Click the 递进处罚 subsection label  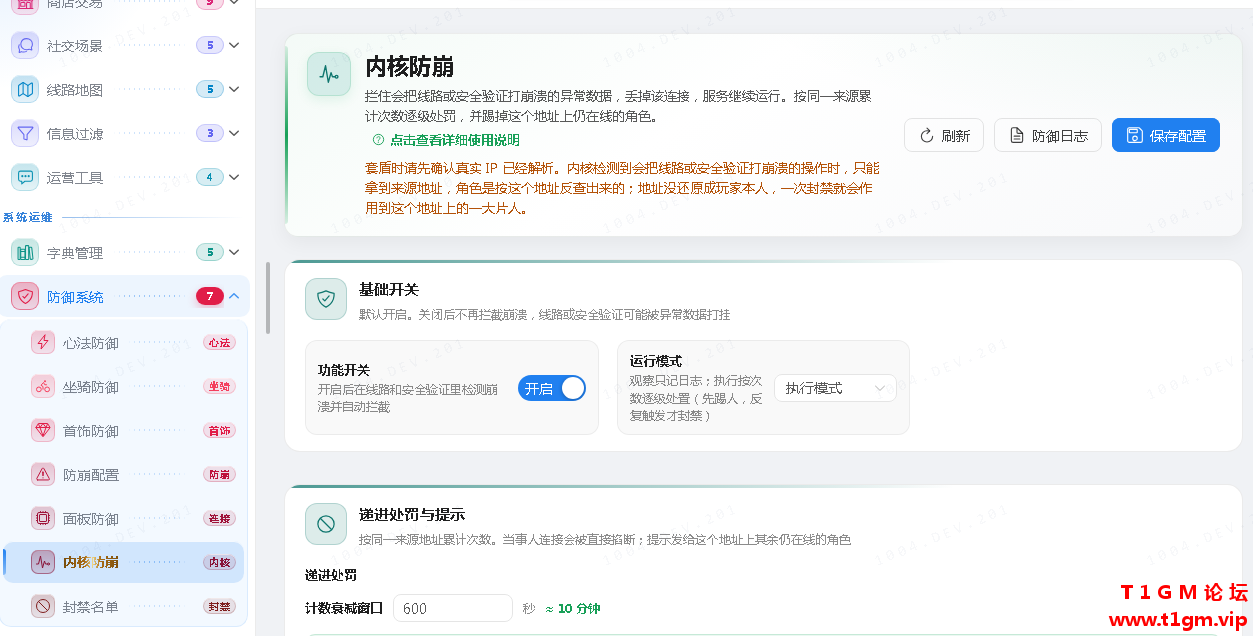pyautogui.click(x=331, y=575)
